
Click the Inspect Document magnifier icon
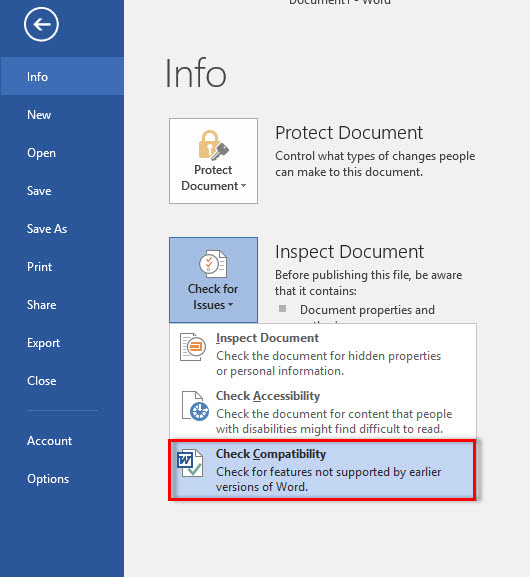pyautogui.click(x=193, y=347)
